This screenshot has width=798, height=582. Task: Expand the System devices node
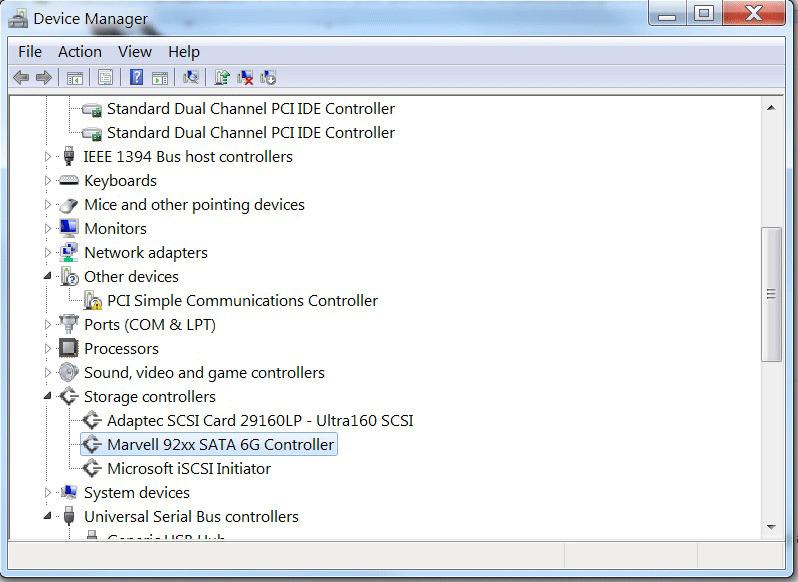click(48, 492)
